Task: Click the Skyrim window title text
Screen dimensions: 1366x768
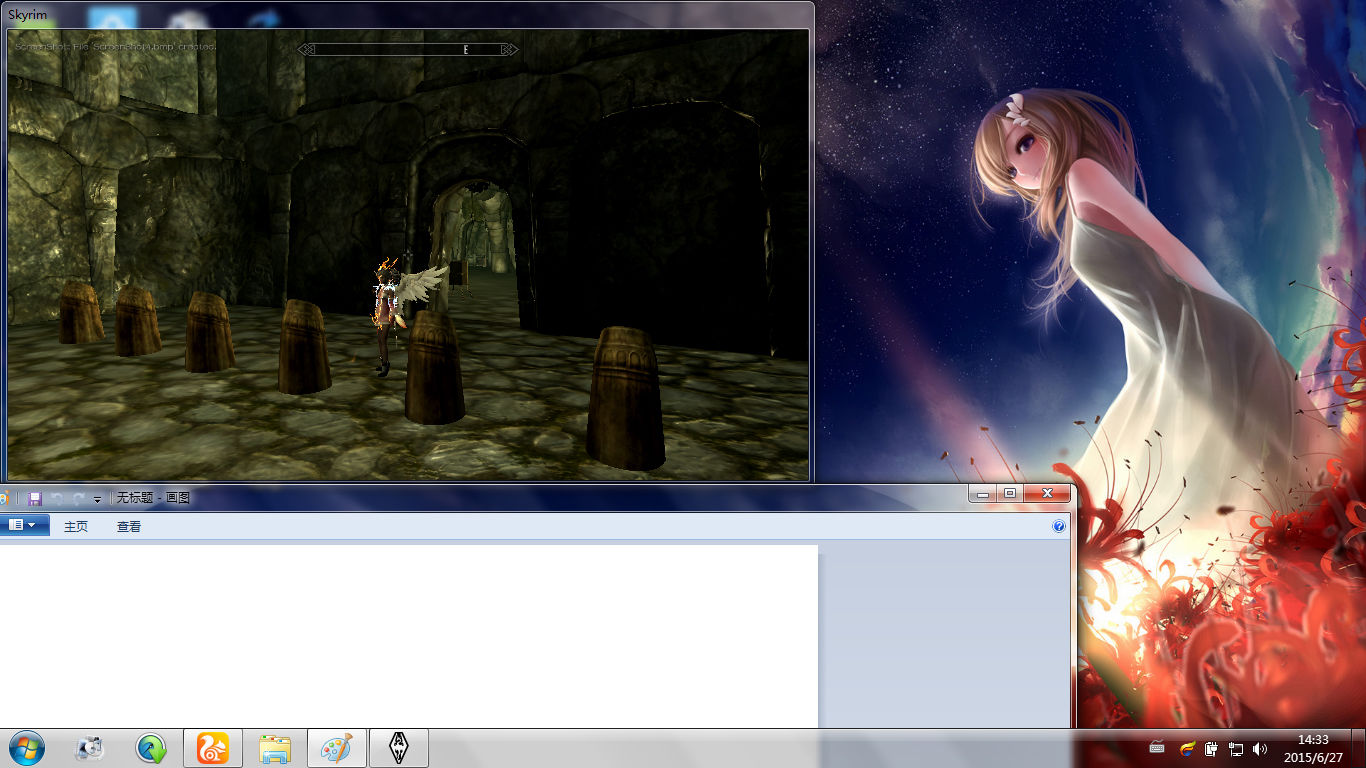Action: click(28, 15)
